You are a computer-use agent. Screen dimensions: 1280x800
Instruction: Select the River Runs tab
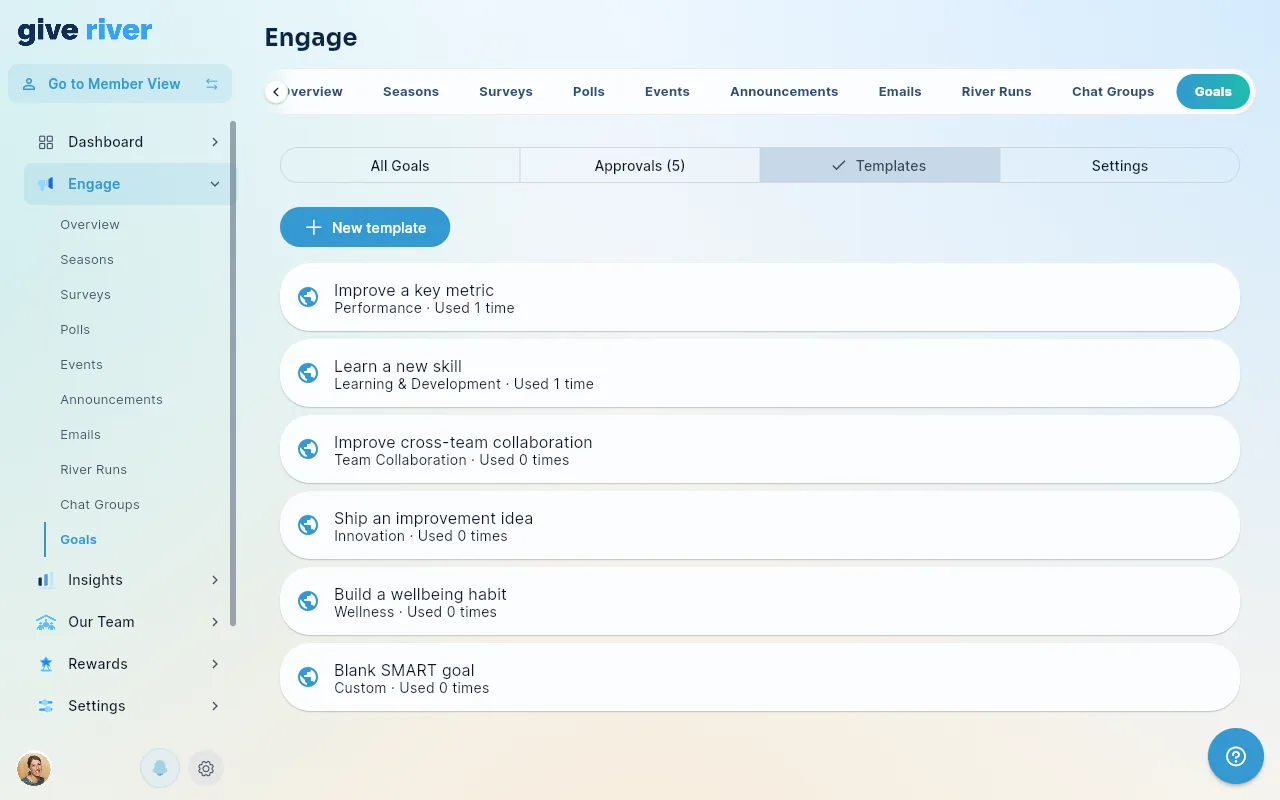click(x=996, y=91)
